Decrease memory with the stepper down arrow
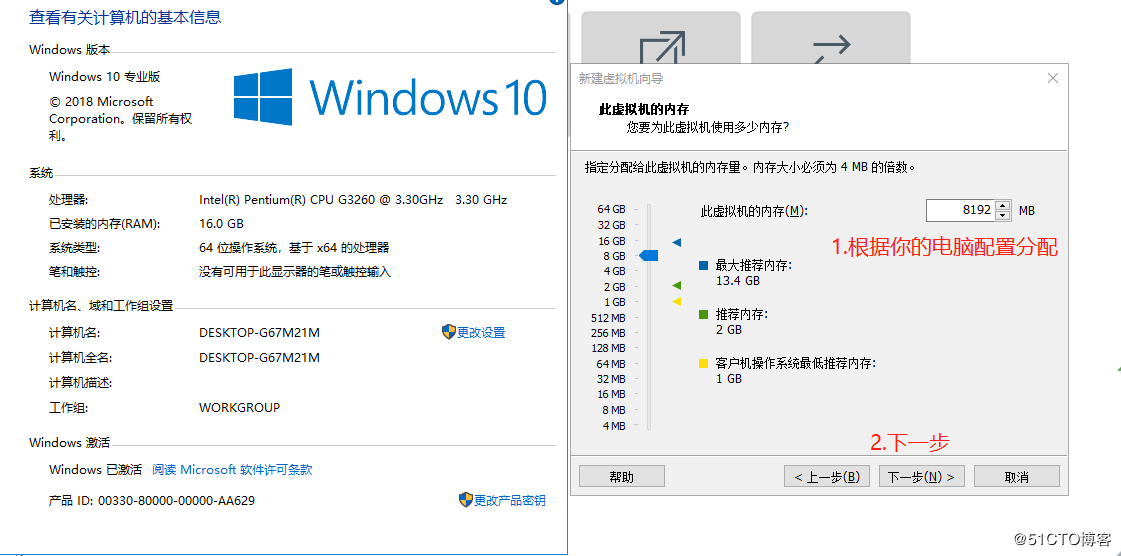This screenshot has width=1121, height=556. pyautogui.click(x=1003, y=215)
